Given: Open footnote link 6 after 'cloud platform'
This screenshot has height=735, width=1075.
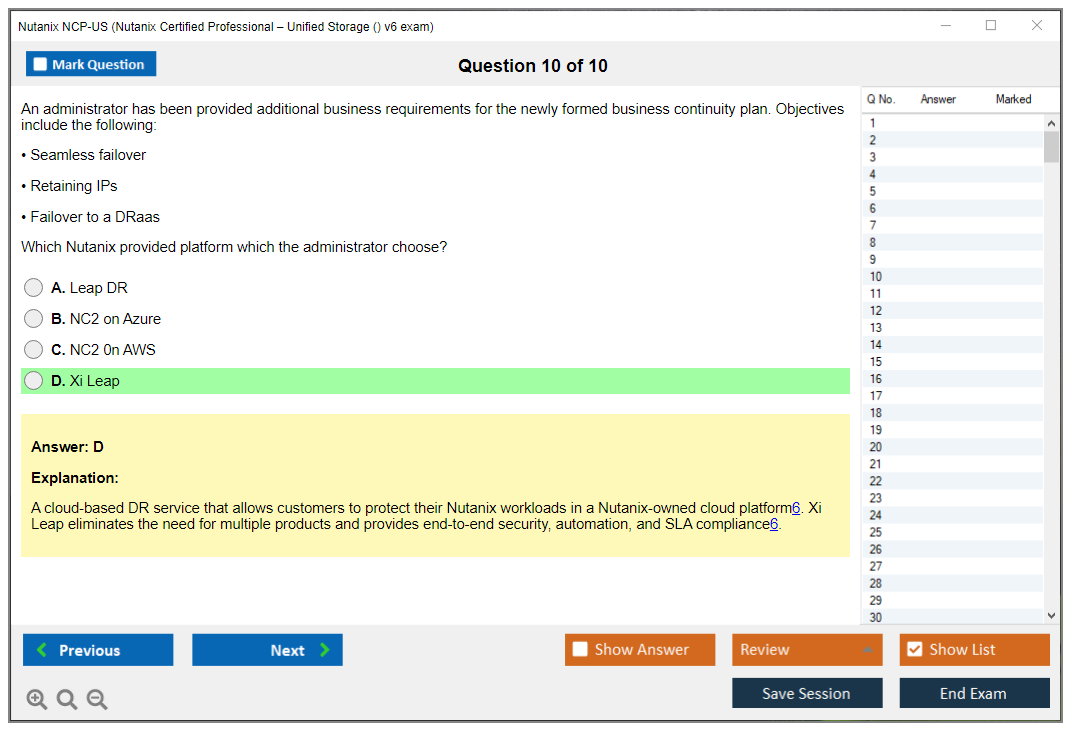Looking at the screenshot, I should pos(796,508).
